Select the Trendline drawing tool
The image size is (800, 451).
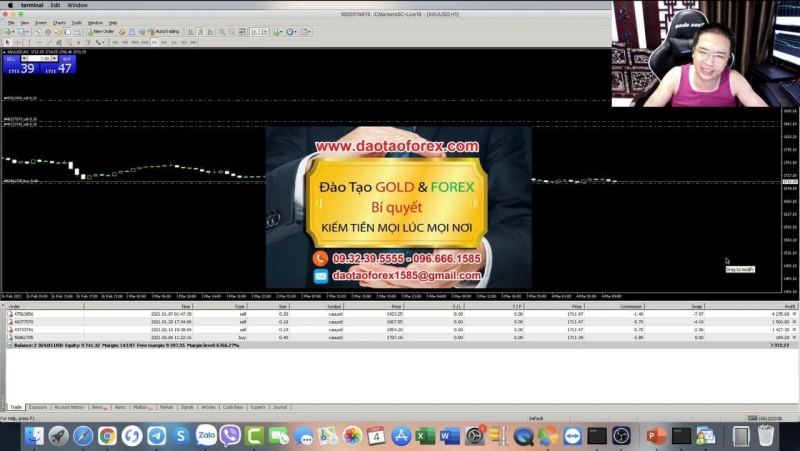[x=49, y=42]
